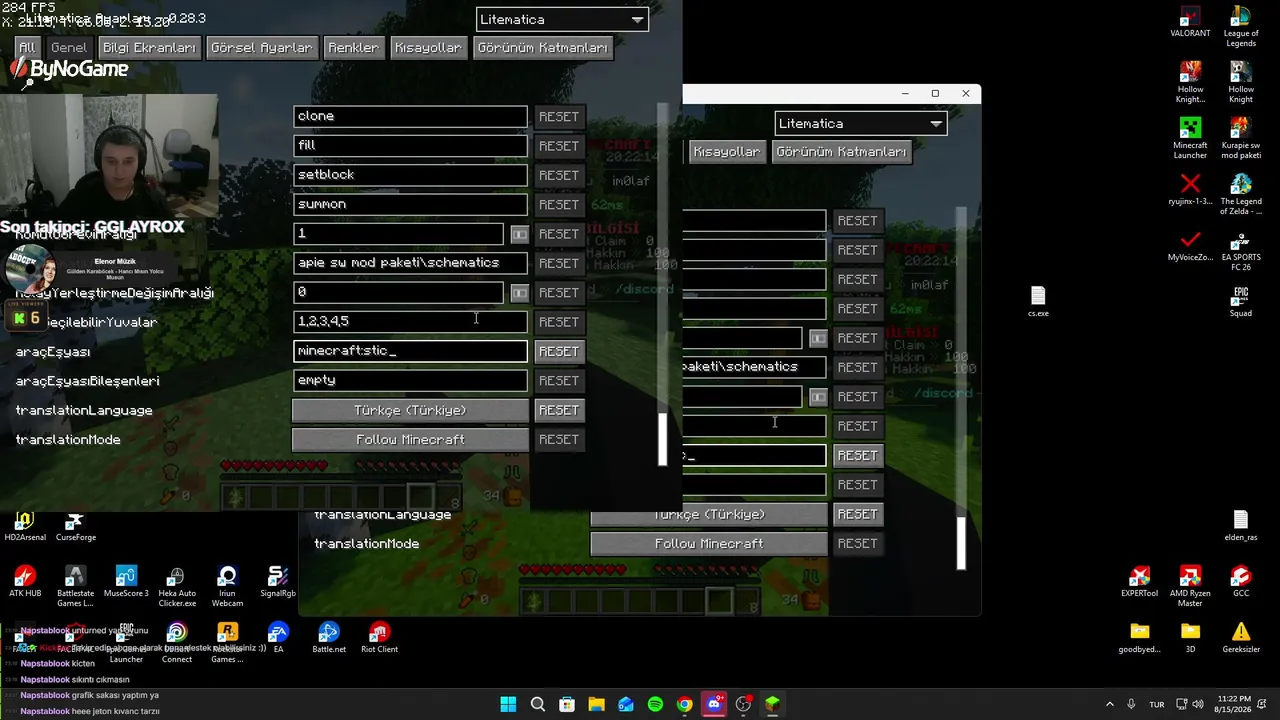Focus the fill text field
Viewport: 1280px width, 720px height.
coord(410,146)
